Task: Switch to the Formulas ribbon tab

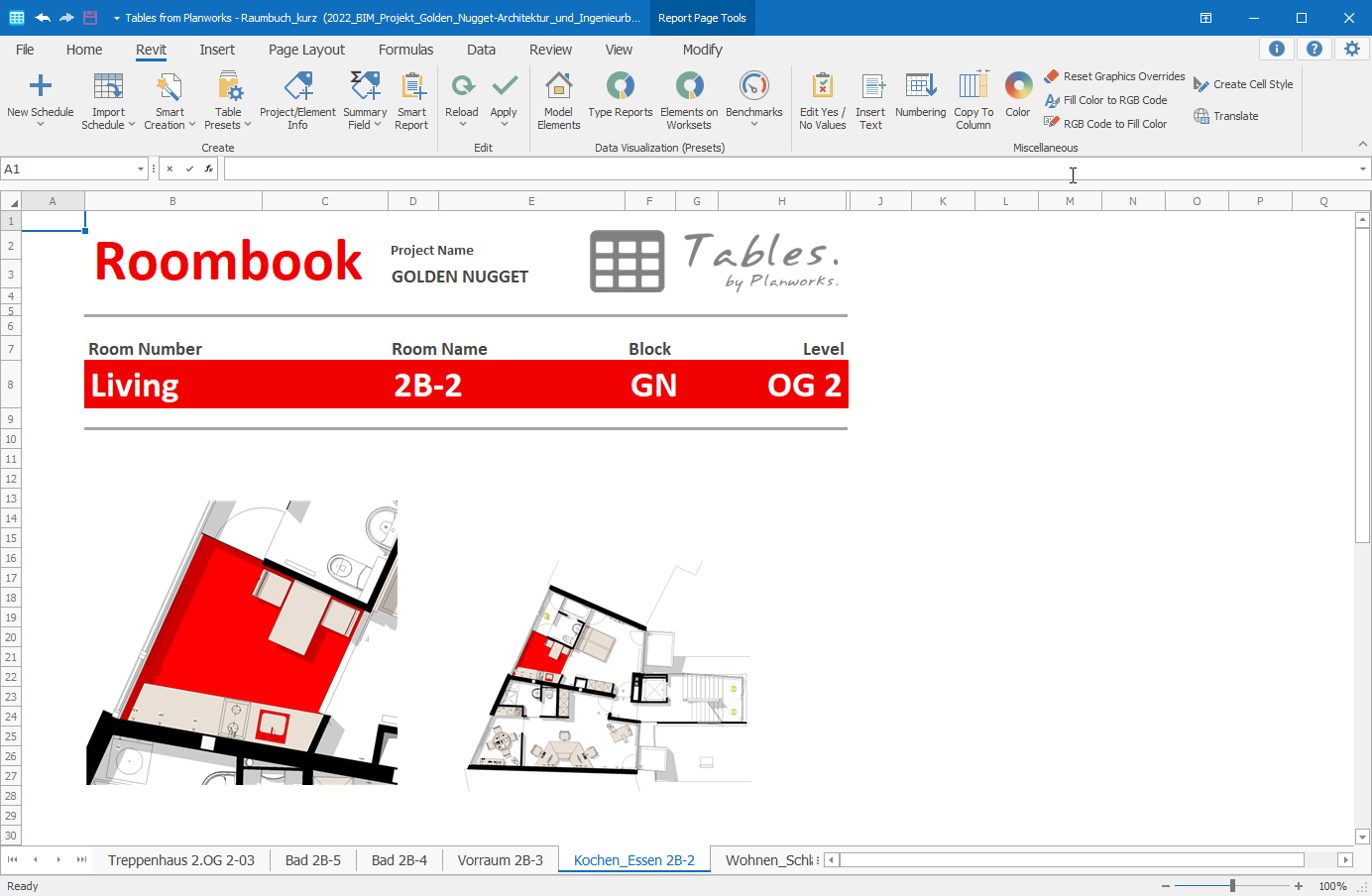Action: 405,50
